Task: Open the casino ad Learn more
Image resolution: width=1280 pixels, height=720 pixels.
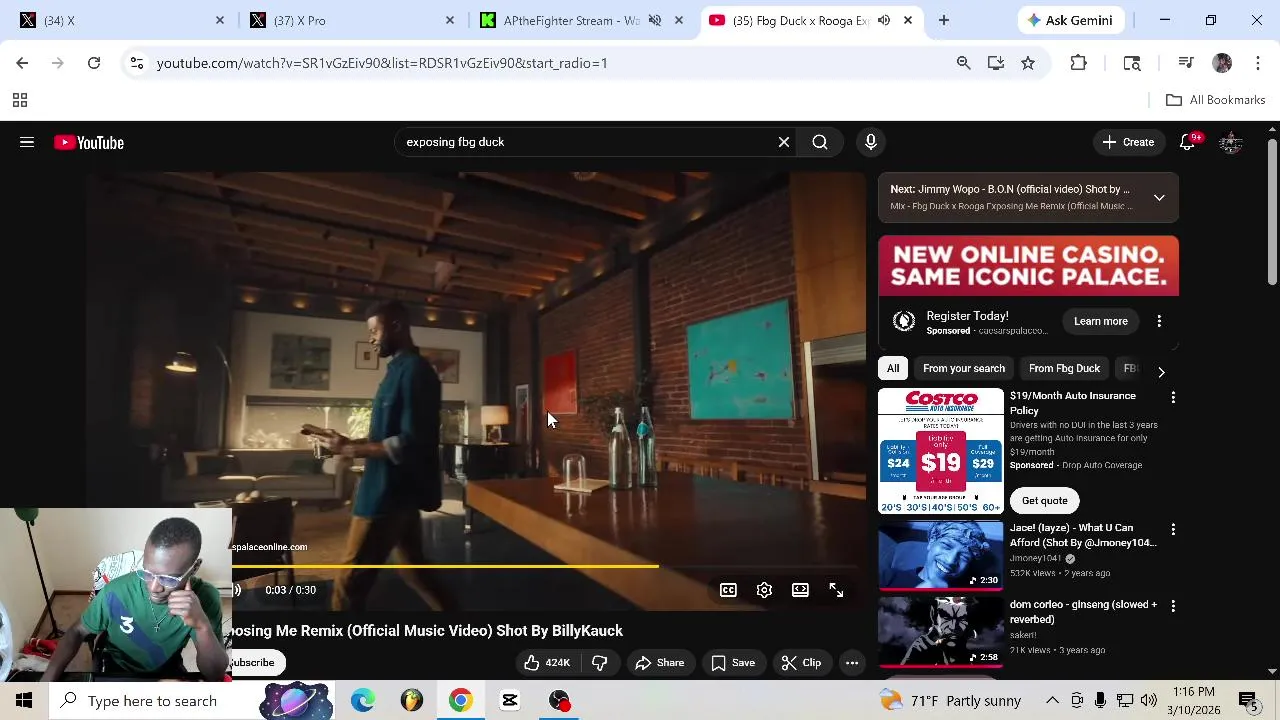Action: (1101, 321)
